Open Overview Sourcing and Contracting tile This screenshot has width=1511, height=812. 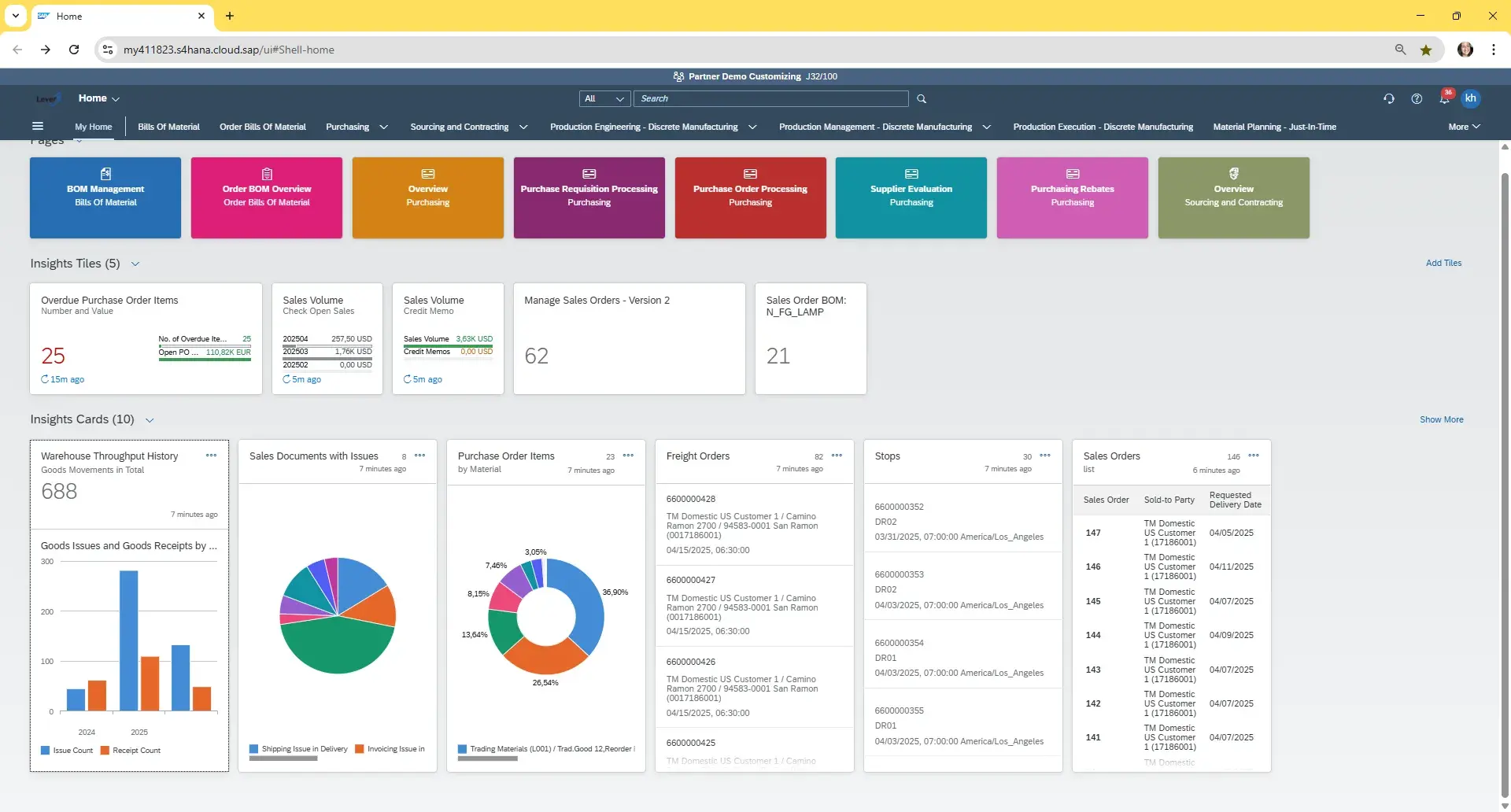point(1234,197)
